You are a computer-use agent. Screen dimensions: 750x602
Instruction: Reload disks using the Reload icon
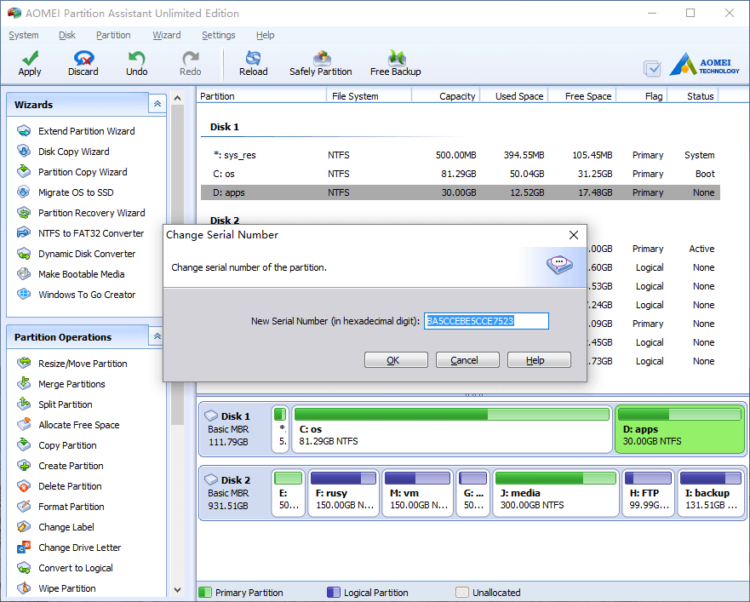coord(253,63)
